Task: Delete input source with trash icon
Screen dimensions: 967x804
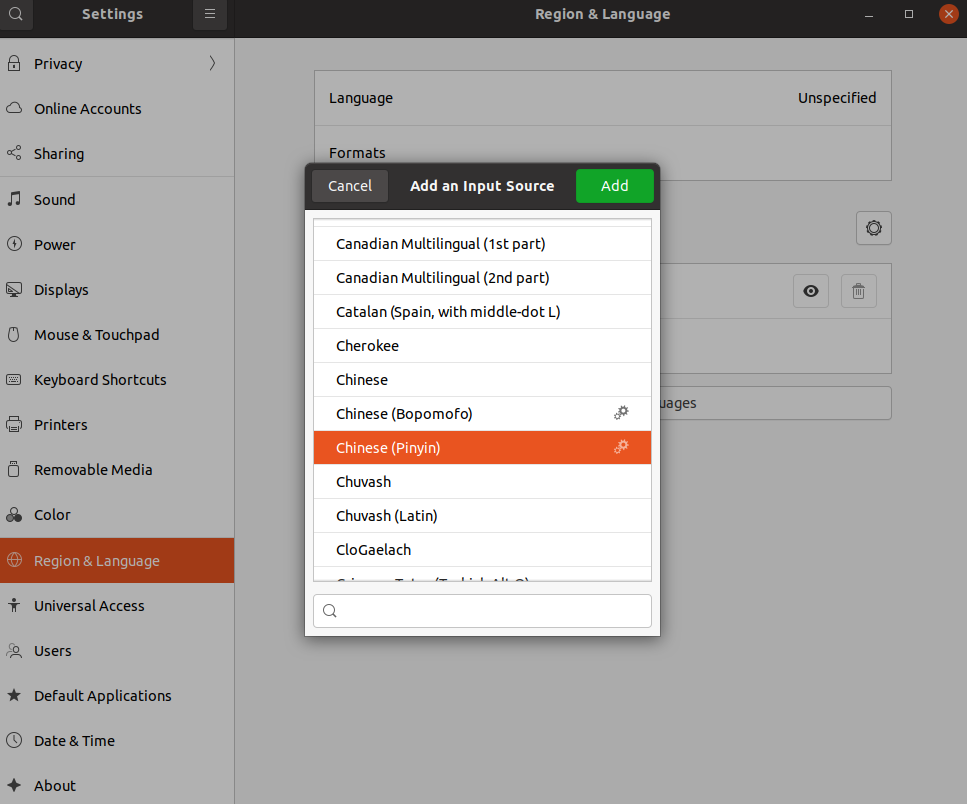Action: tap(858, 291)
